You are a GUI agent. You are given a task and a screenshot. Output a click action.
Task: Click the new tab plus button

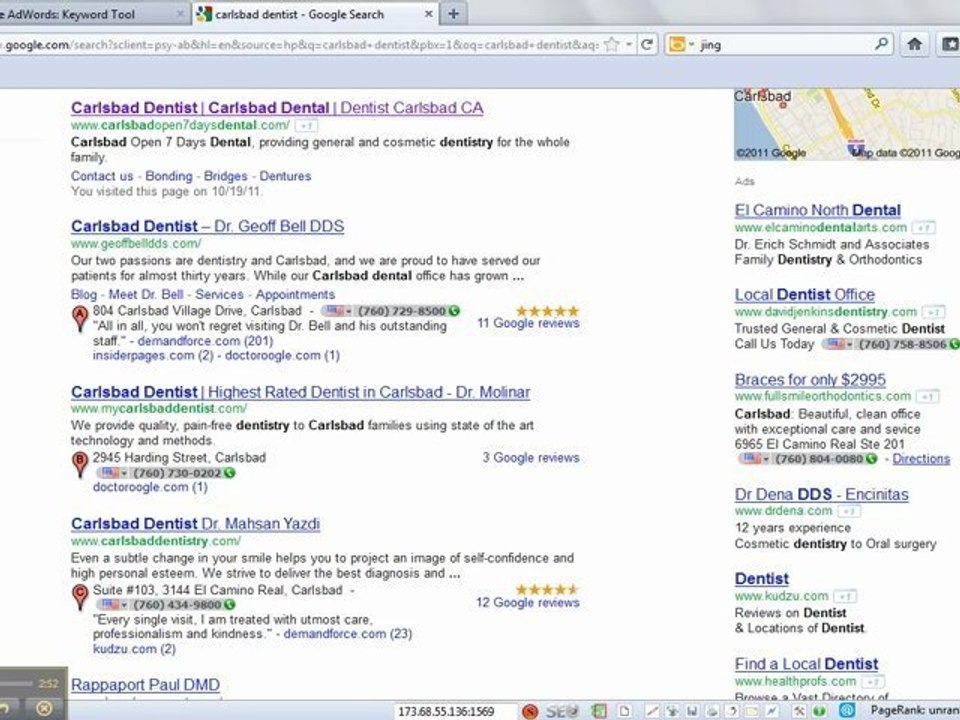pos(453,13)
